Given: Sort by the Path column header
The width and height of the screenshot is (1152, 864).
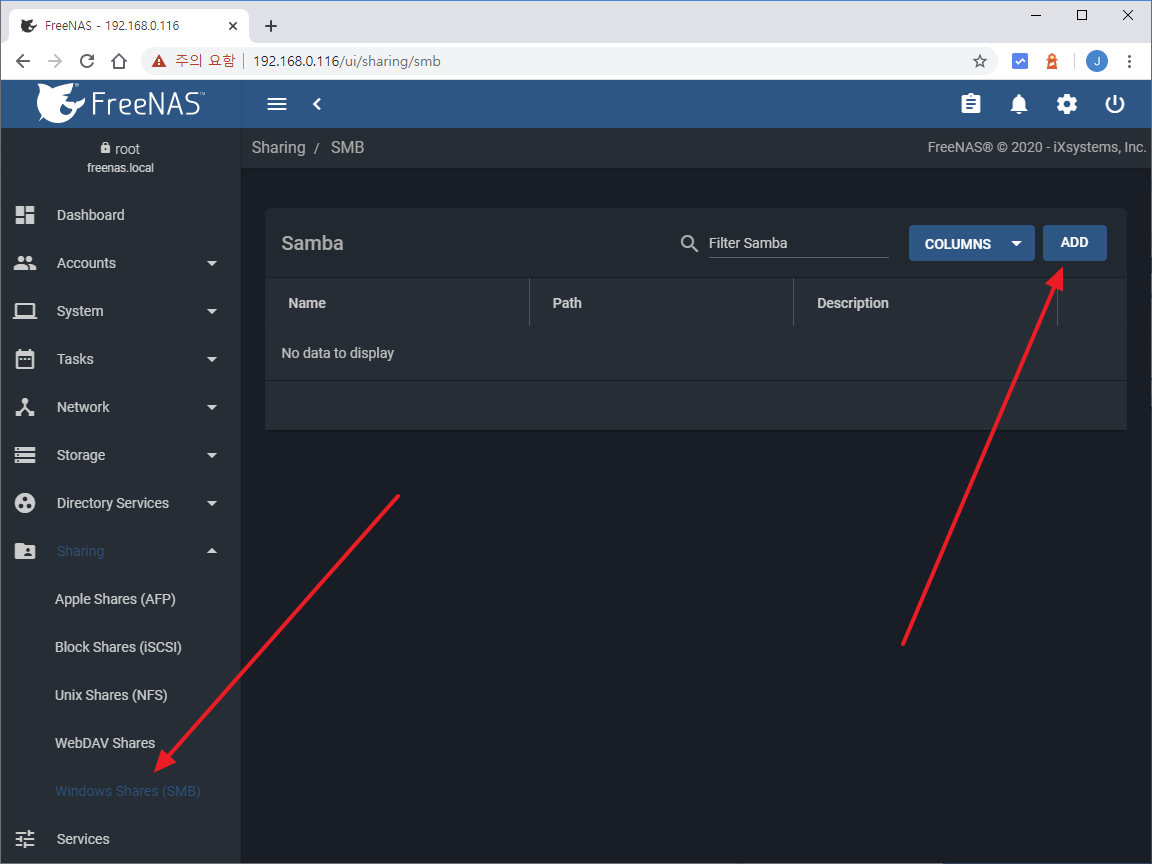Looking at the screenshot, I should (567, 303).
